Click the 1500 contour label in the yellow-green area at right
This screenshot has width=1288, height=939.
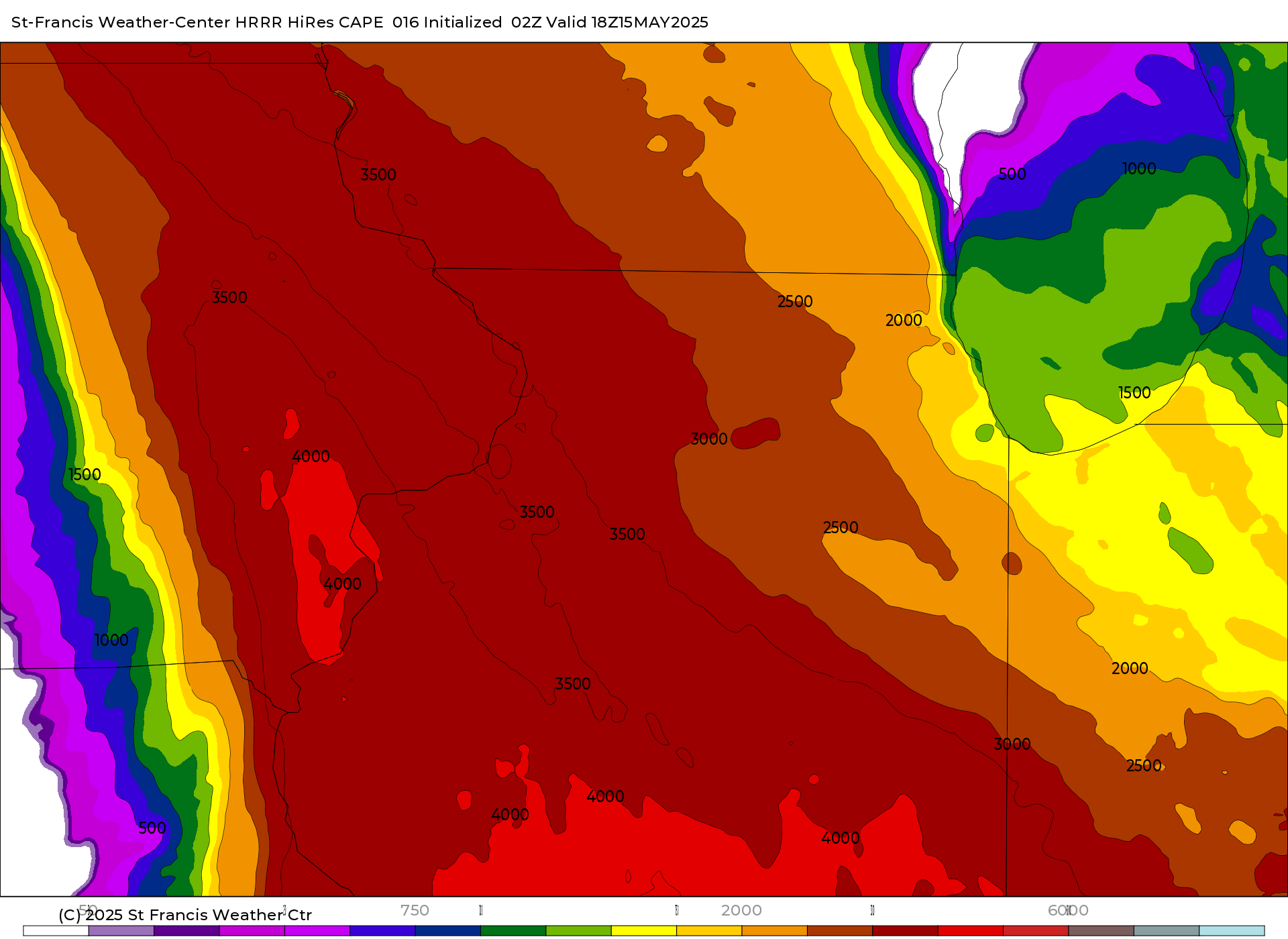[1134, 393]
